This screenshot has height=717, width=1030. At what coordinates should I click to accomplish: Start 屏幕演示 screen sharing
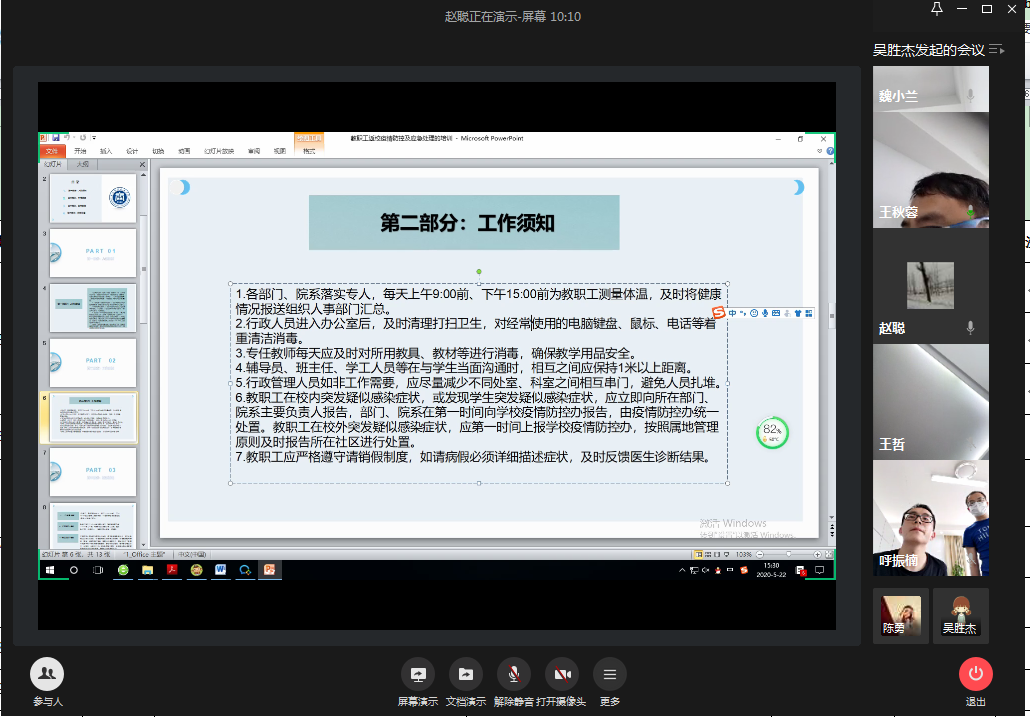(417, 674)
